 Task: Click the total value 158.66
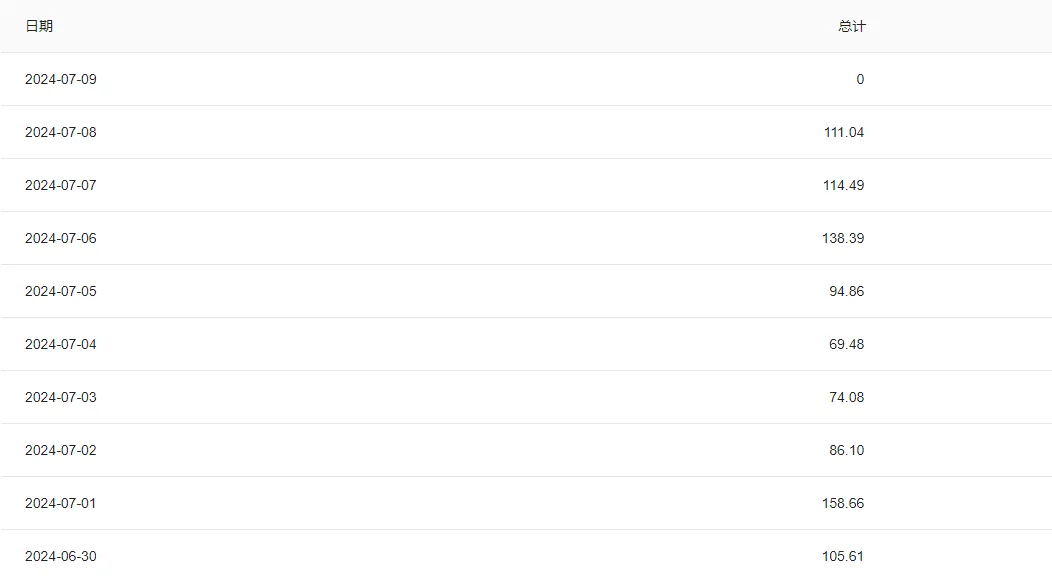tap(843, 503)
